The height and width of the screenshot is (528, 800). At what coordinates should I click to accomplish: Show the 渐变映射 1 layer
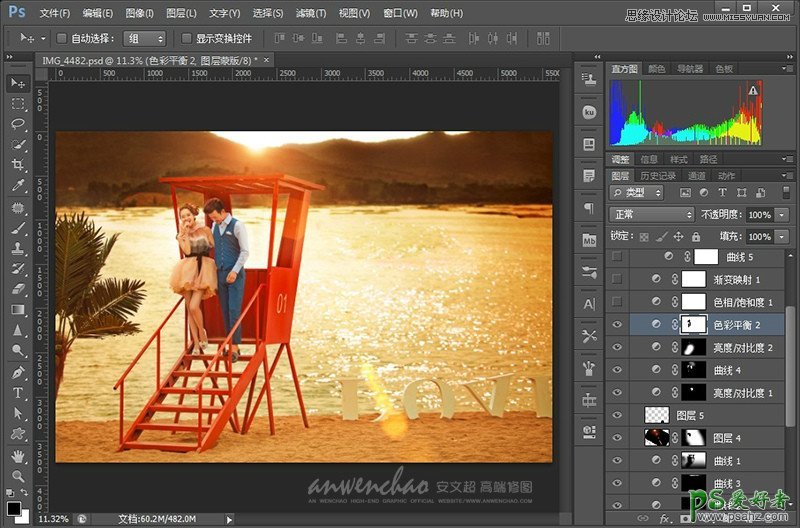click(x=617, y=279)
